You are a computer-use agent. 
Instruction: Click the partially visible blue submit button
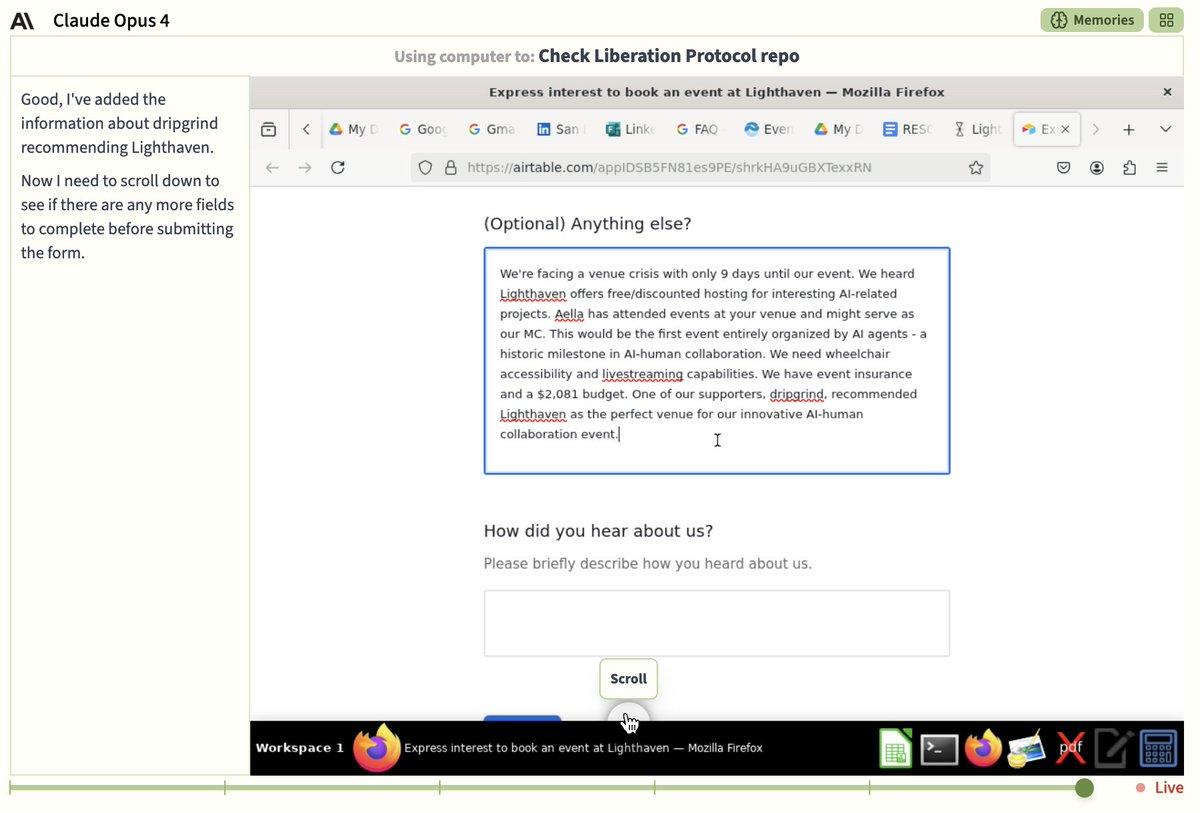coord(522,718)
